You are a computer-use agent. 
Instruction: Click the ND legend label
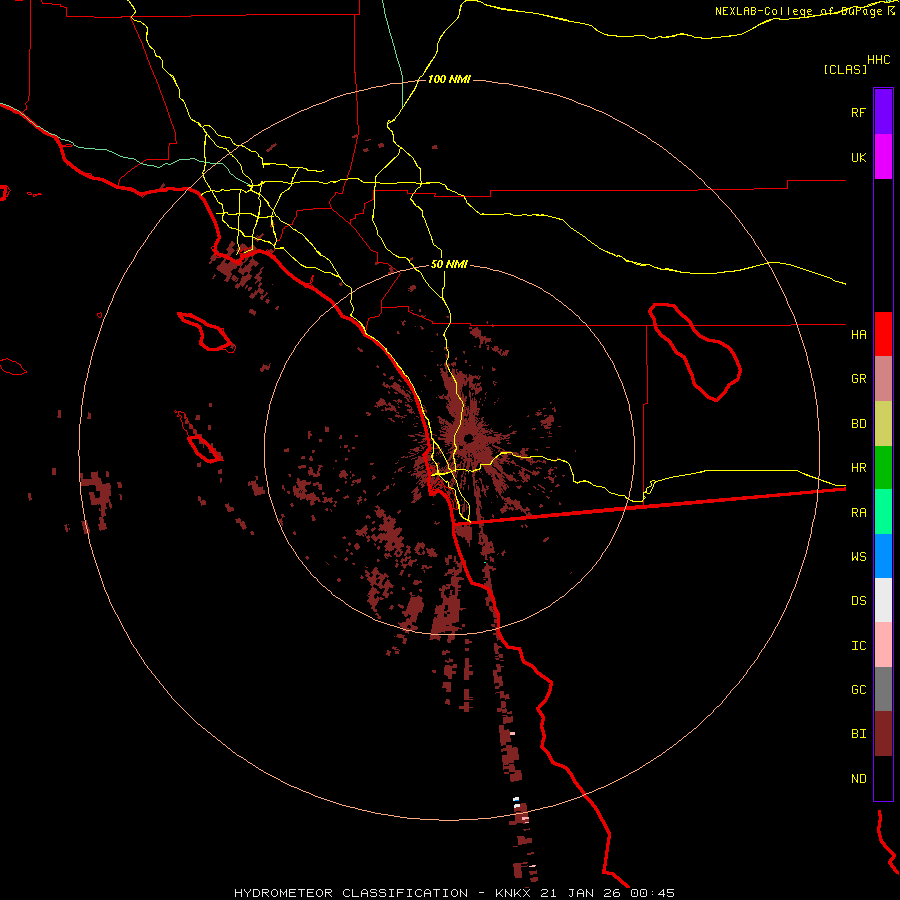(x=858, y=779)
